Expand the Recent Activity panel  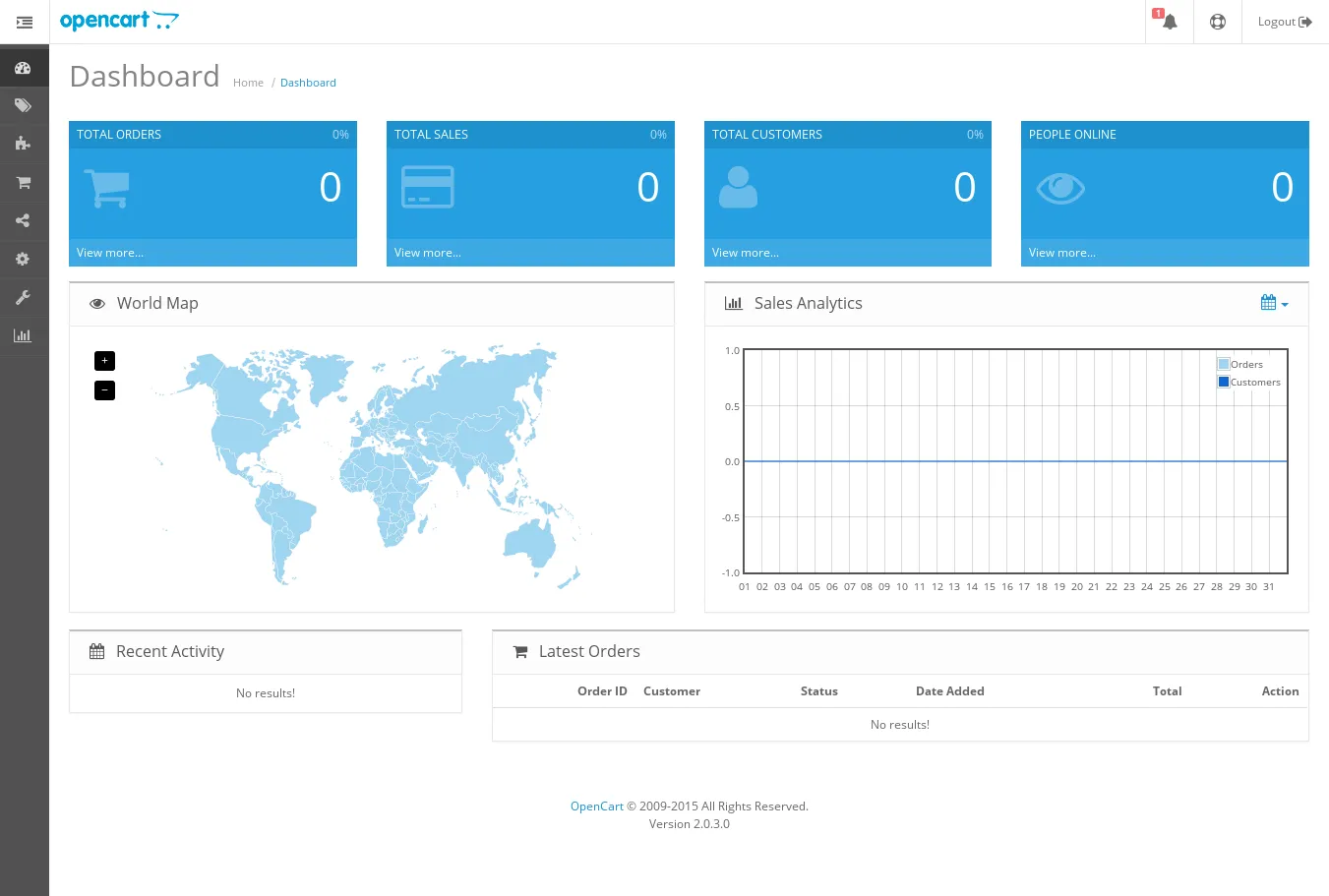coord(169,651)
